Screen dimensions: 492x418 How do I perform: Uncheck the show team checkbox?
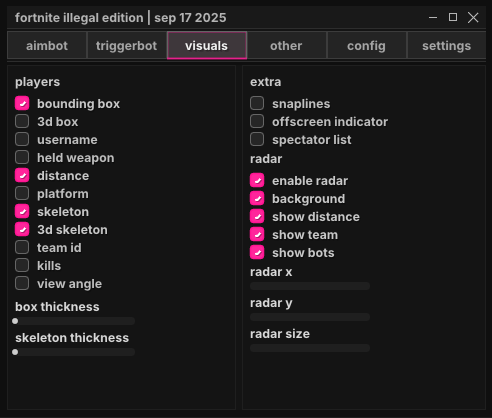tap(257, 234)
